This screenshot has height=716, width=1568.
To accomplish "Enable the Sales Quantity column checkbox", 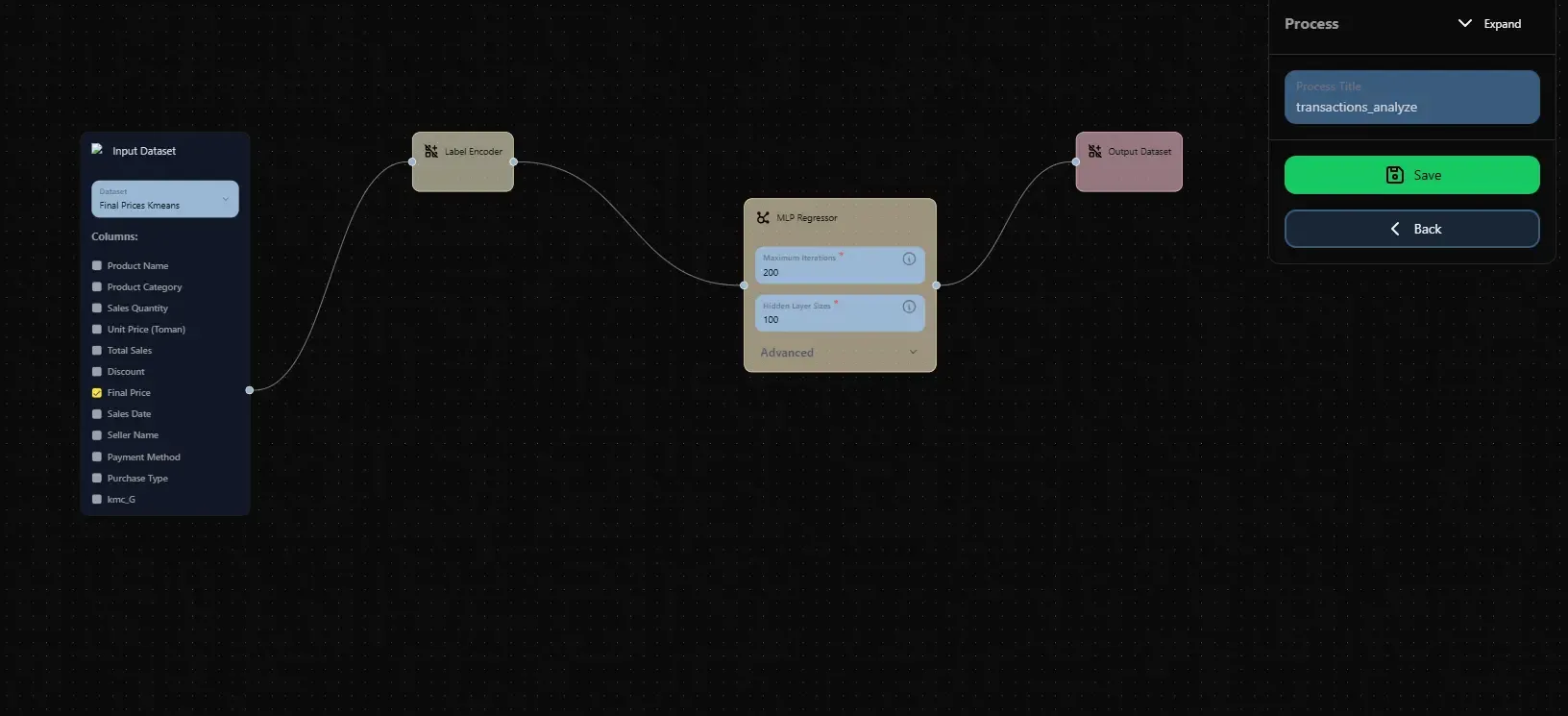I will click(x=97, y=309).
